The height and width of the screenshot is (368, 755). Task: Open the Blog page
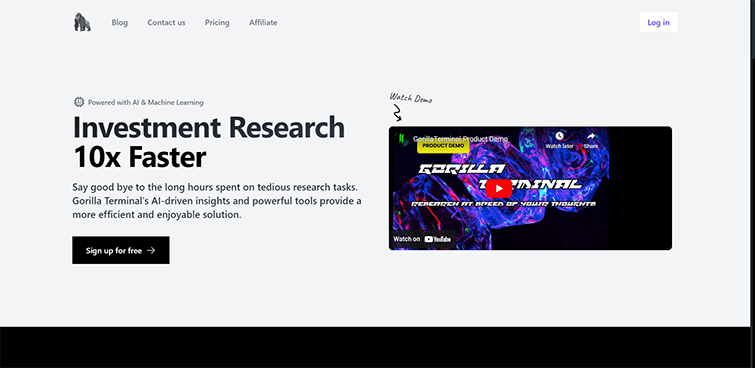pyautogui.click(x=120, y=23)
